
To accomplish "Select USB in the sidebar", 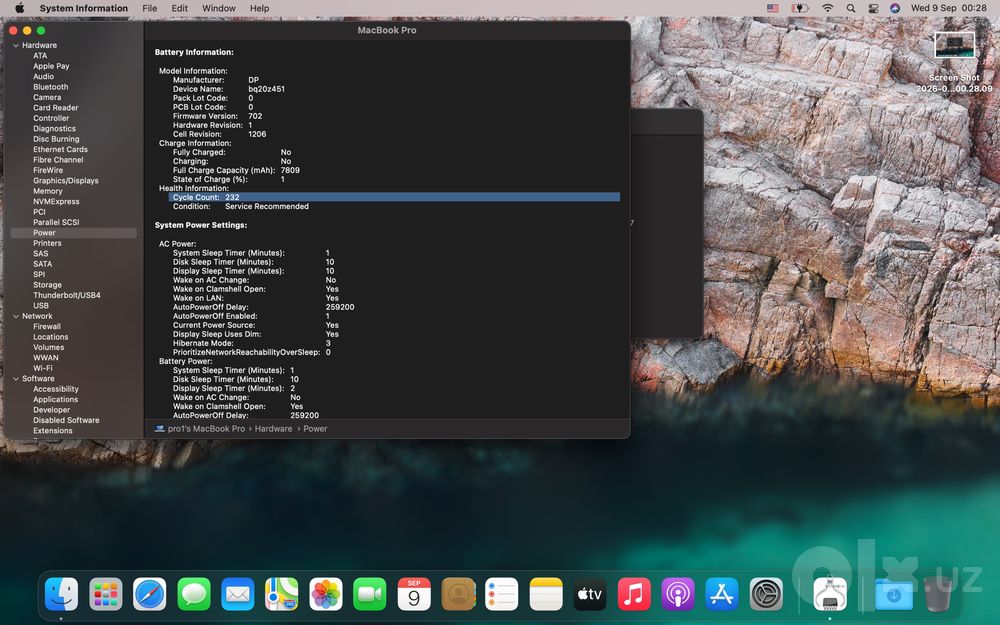I will [x=41, y=305].
